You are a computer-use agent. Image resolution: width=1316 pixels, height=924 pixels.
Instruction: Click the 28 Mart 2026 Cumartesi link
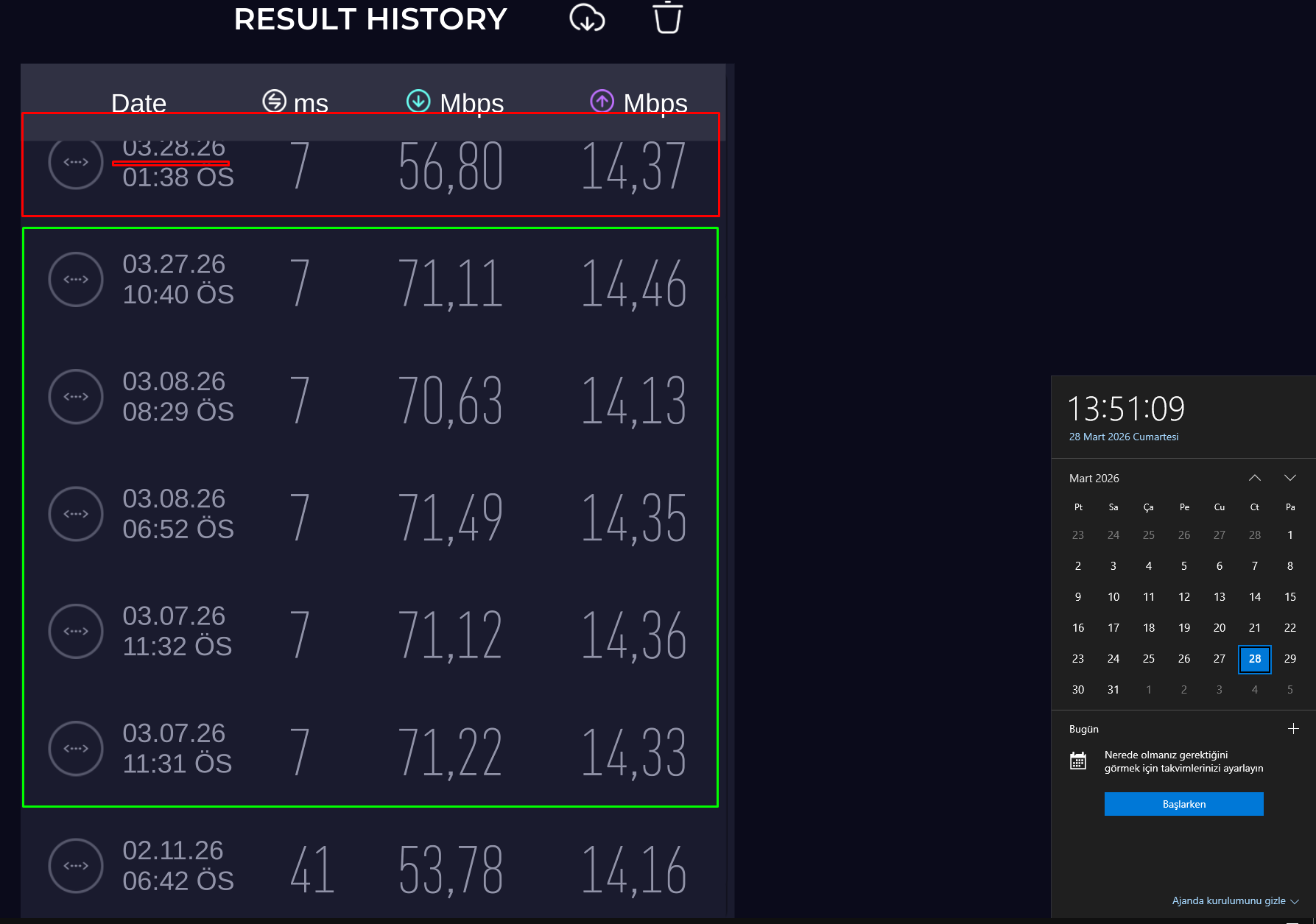tap(1124, 437)
